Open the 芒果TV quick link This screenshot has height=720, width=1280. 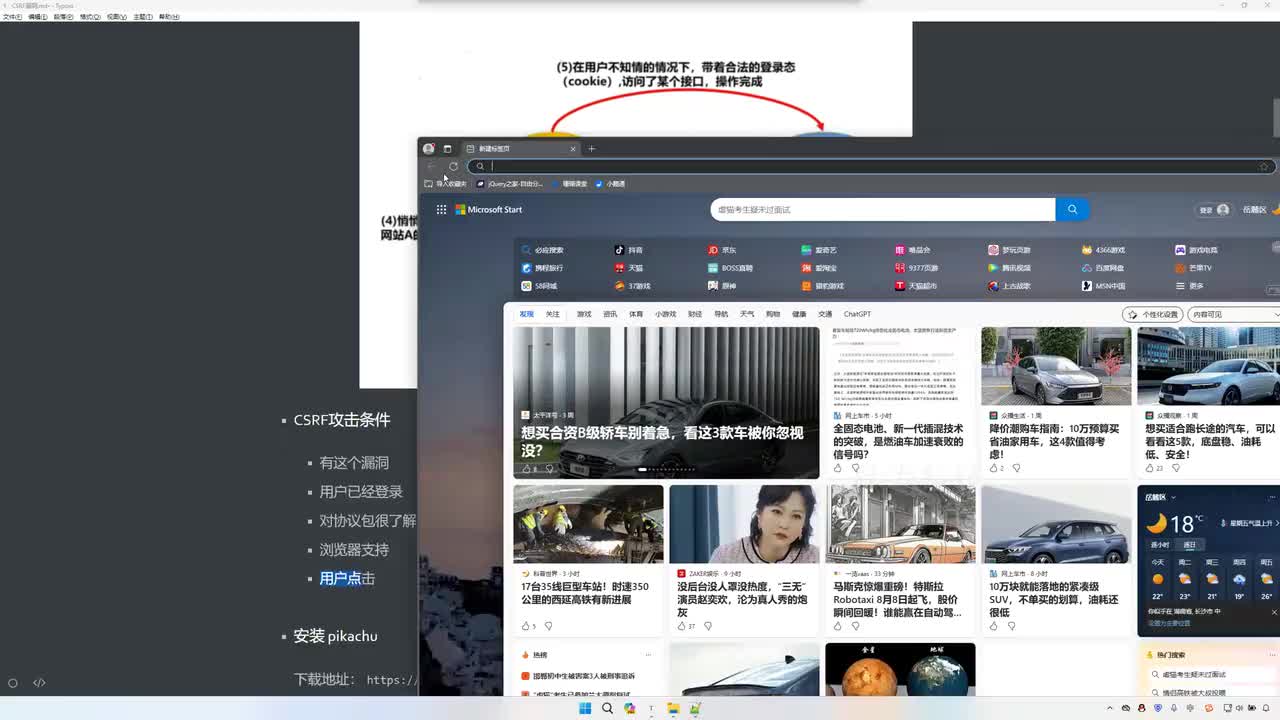pyautogui.click(x=1194, y=268)
